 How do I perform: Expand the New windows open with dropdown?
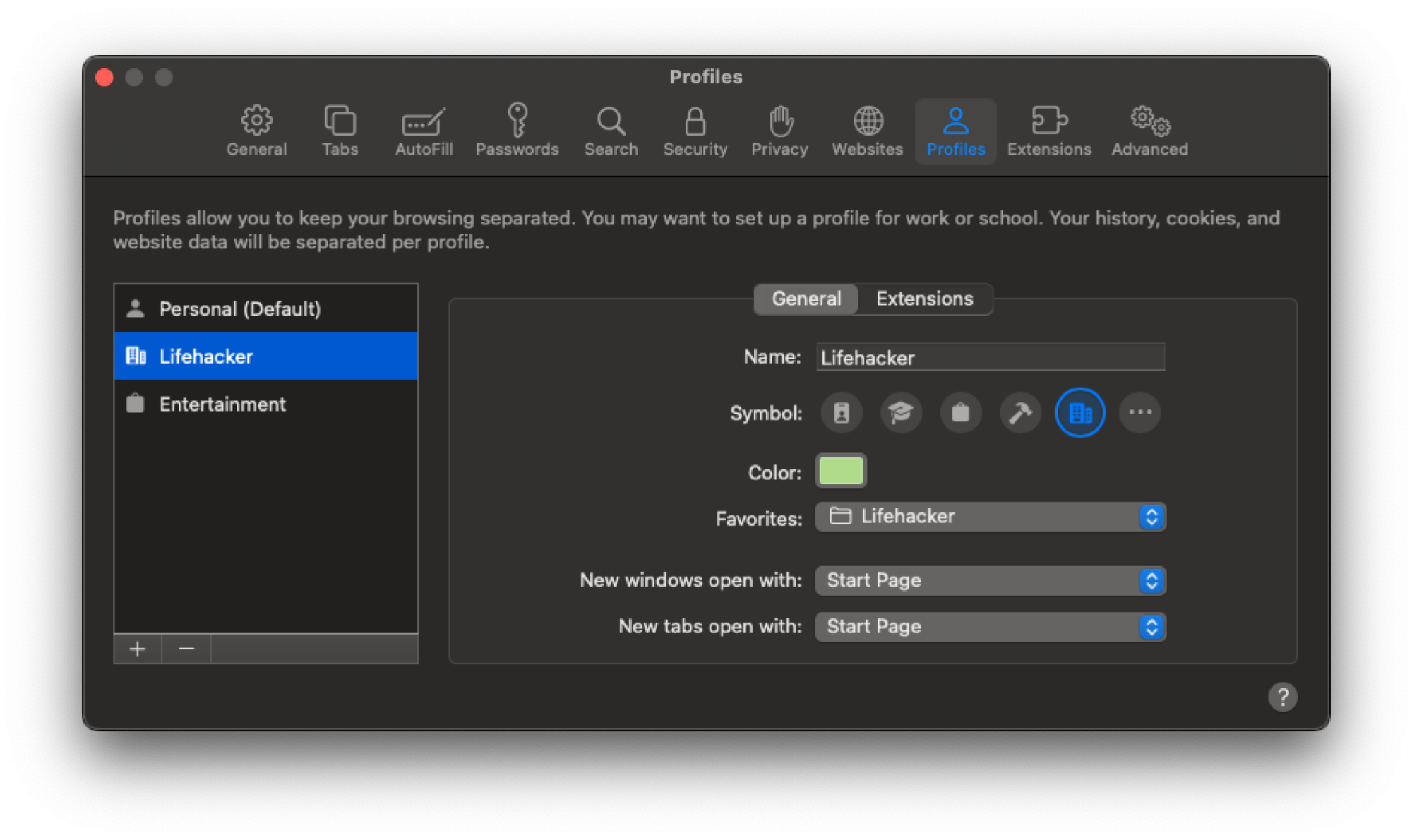coord(989,580)
